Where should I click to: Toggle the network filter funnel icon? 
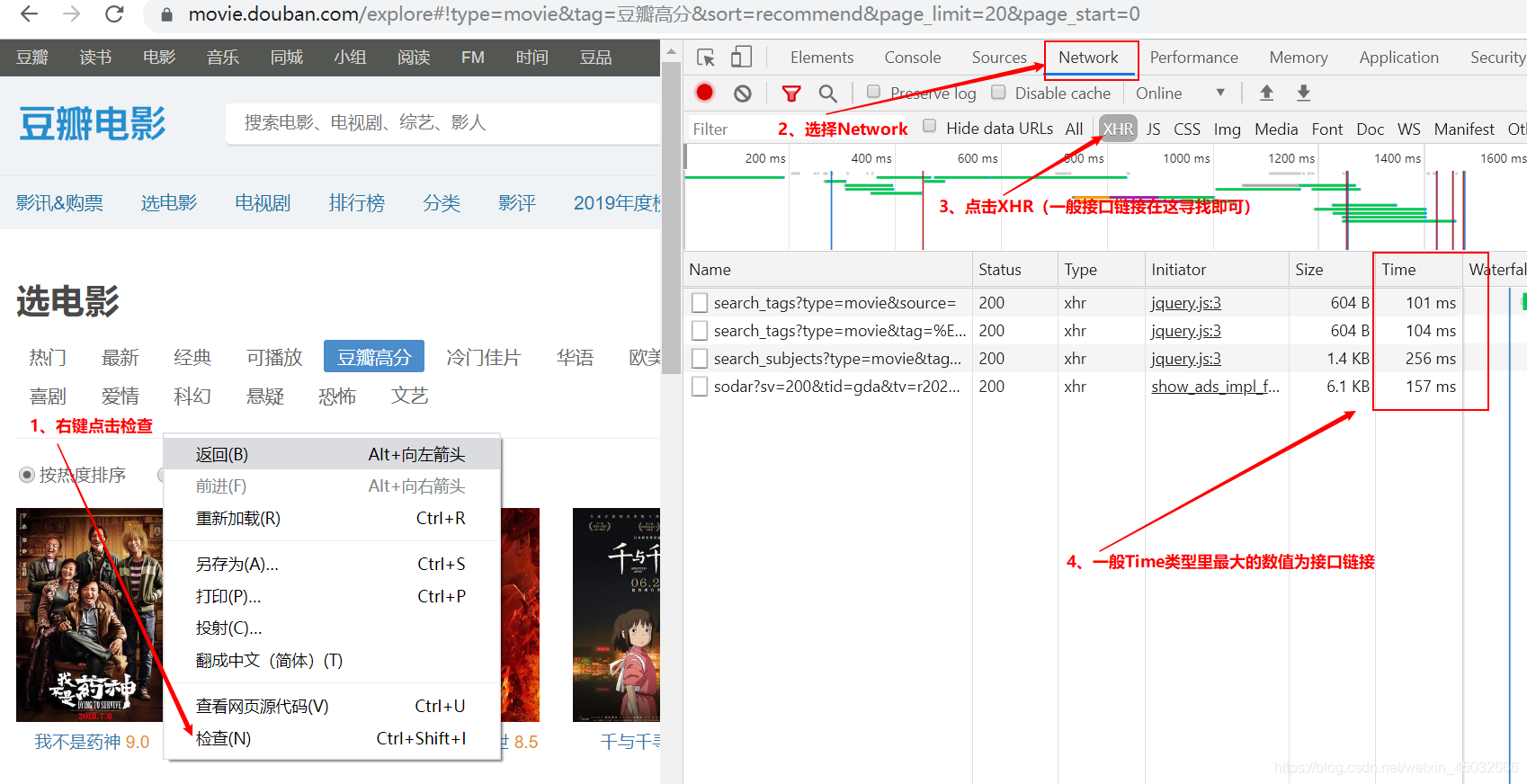coord(791,94)
